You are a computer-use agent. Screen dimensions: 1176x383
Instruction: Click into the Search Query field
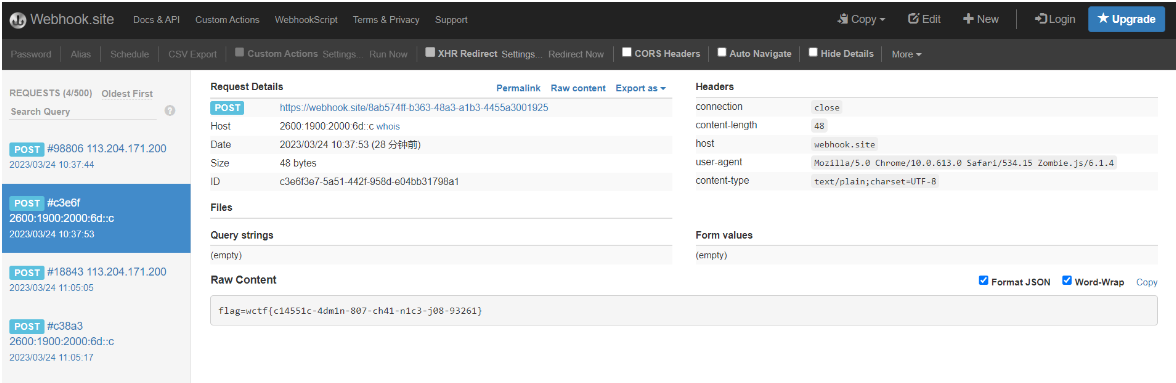(x=83, y=112)
